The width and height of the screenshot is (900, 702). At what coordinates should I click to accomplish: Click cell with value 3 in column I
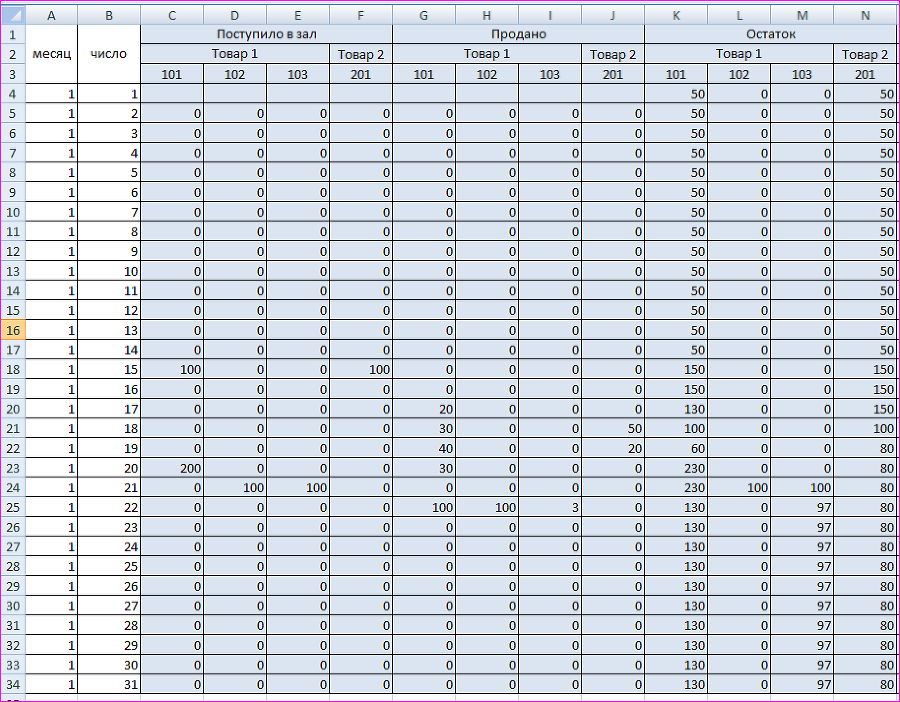click(550, 507)
